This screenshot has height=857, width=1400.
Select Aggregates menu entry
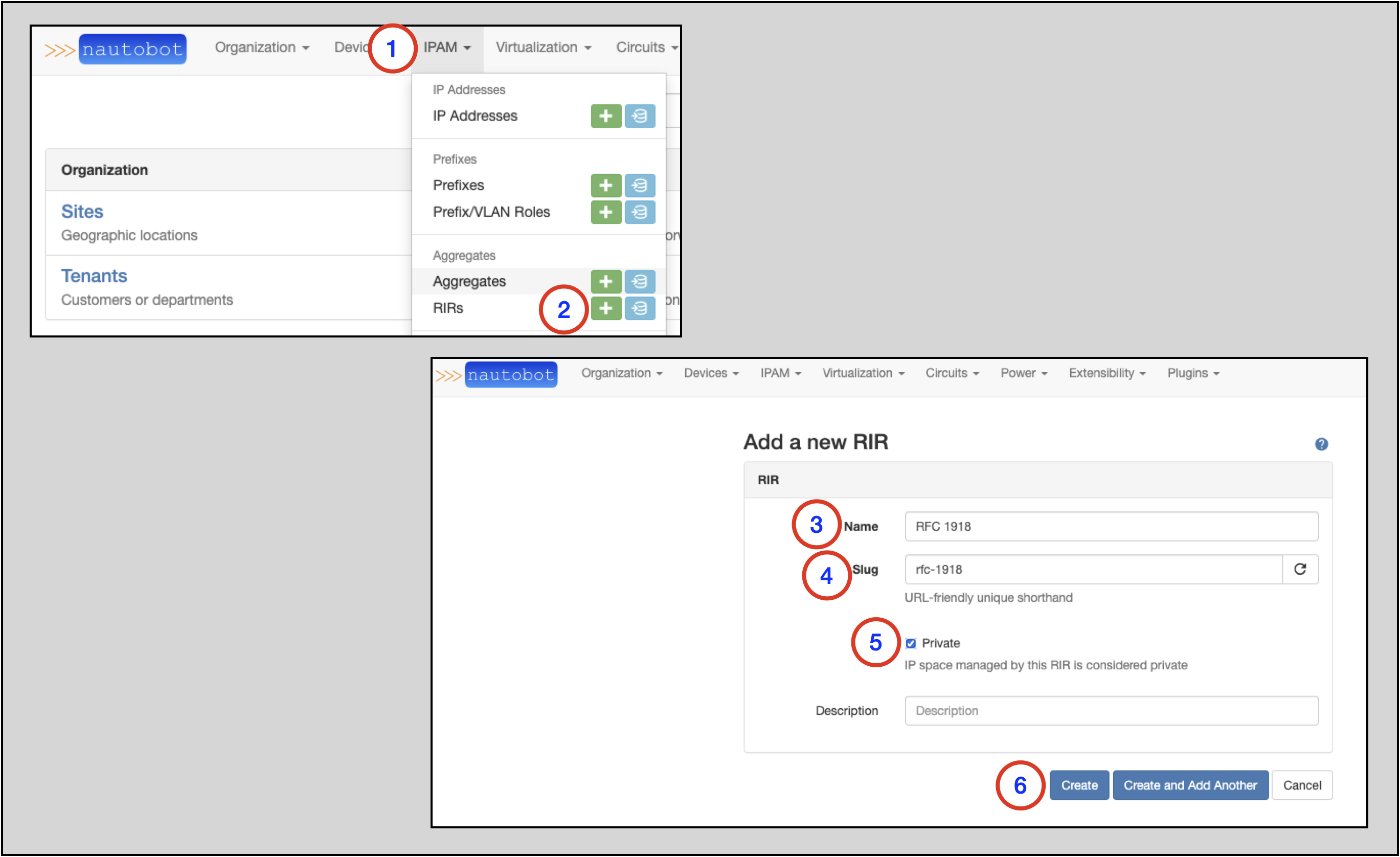click(469, 281)
